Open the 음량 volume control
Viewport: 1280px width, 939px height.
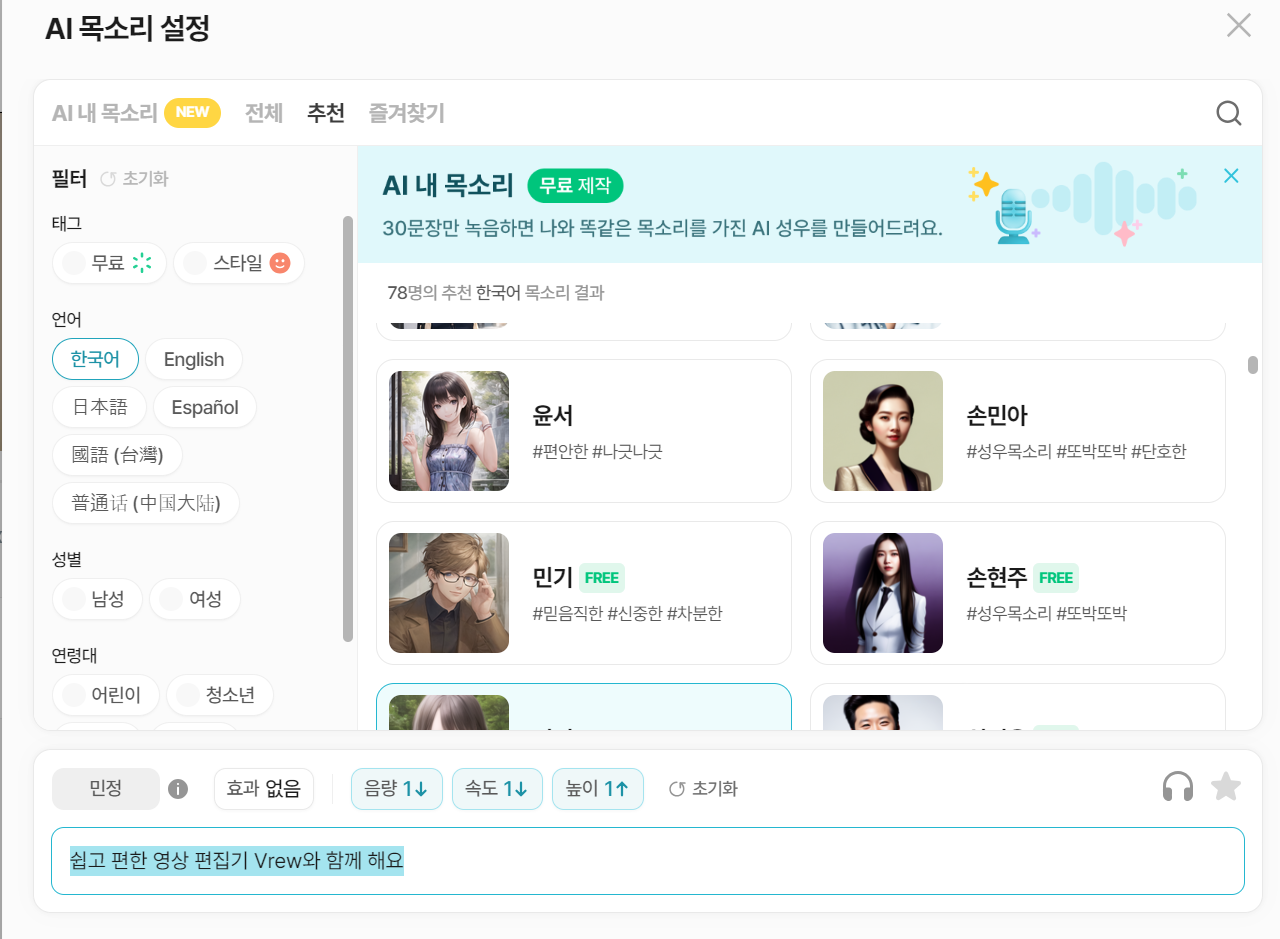[396, 788]
